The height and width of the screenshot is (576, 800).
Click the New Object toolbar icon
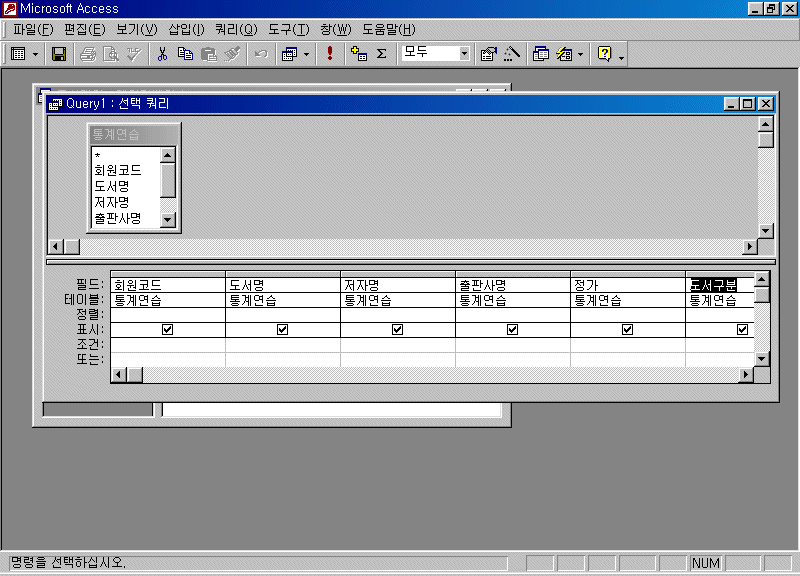click(564, 54)
